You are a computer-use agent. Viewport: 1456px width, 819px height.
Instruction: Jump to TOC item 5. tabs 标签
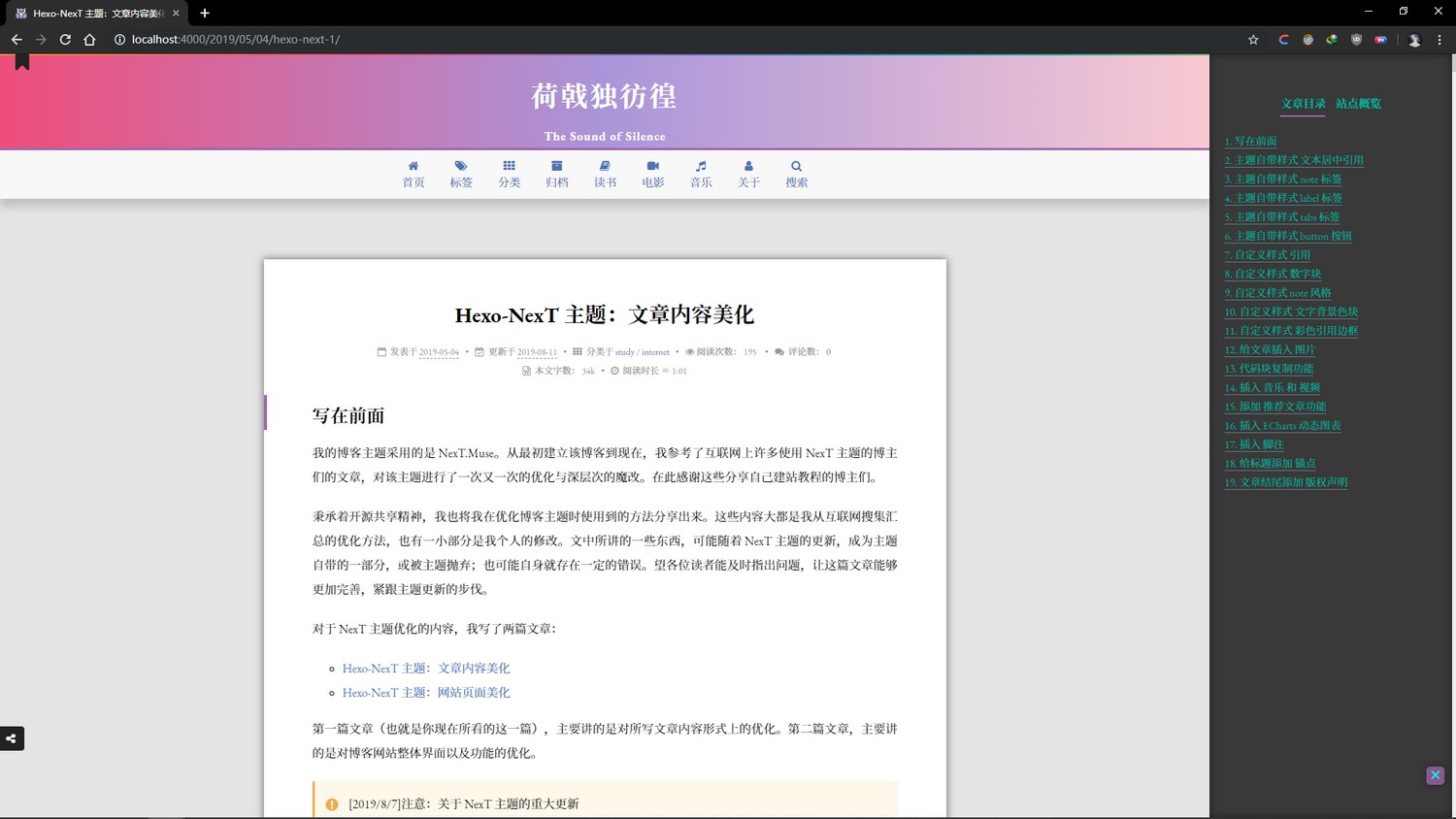[1282, 217]
